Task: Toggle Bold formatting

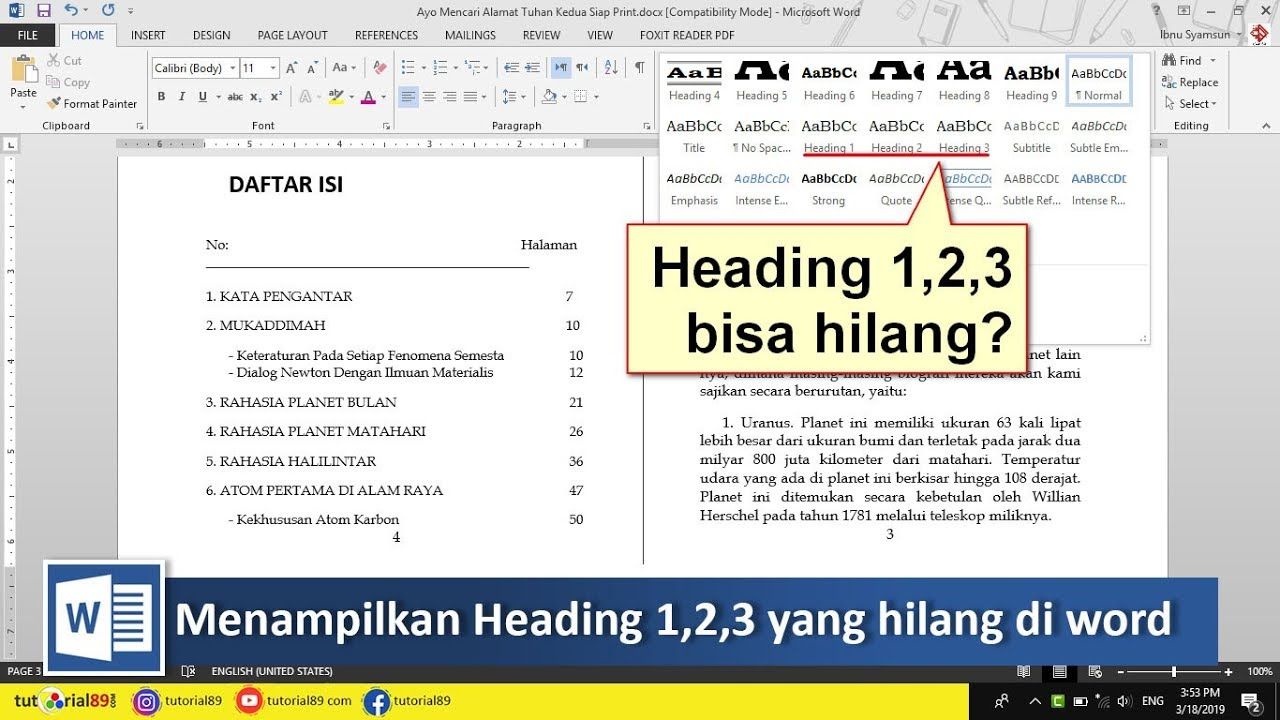Action: point(161,97)
